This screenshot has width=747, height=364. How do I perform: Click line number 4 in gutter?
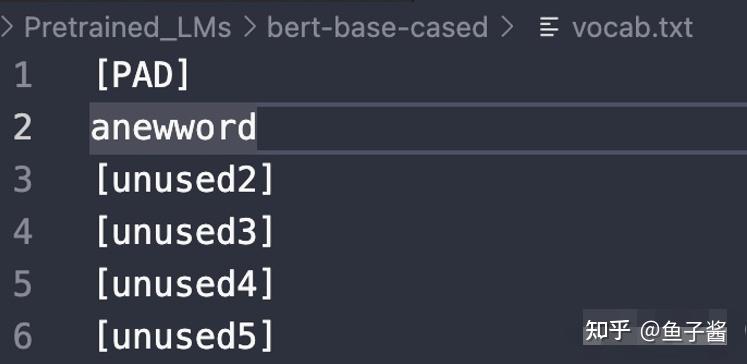pyautogui.click(x=23, y=232)
